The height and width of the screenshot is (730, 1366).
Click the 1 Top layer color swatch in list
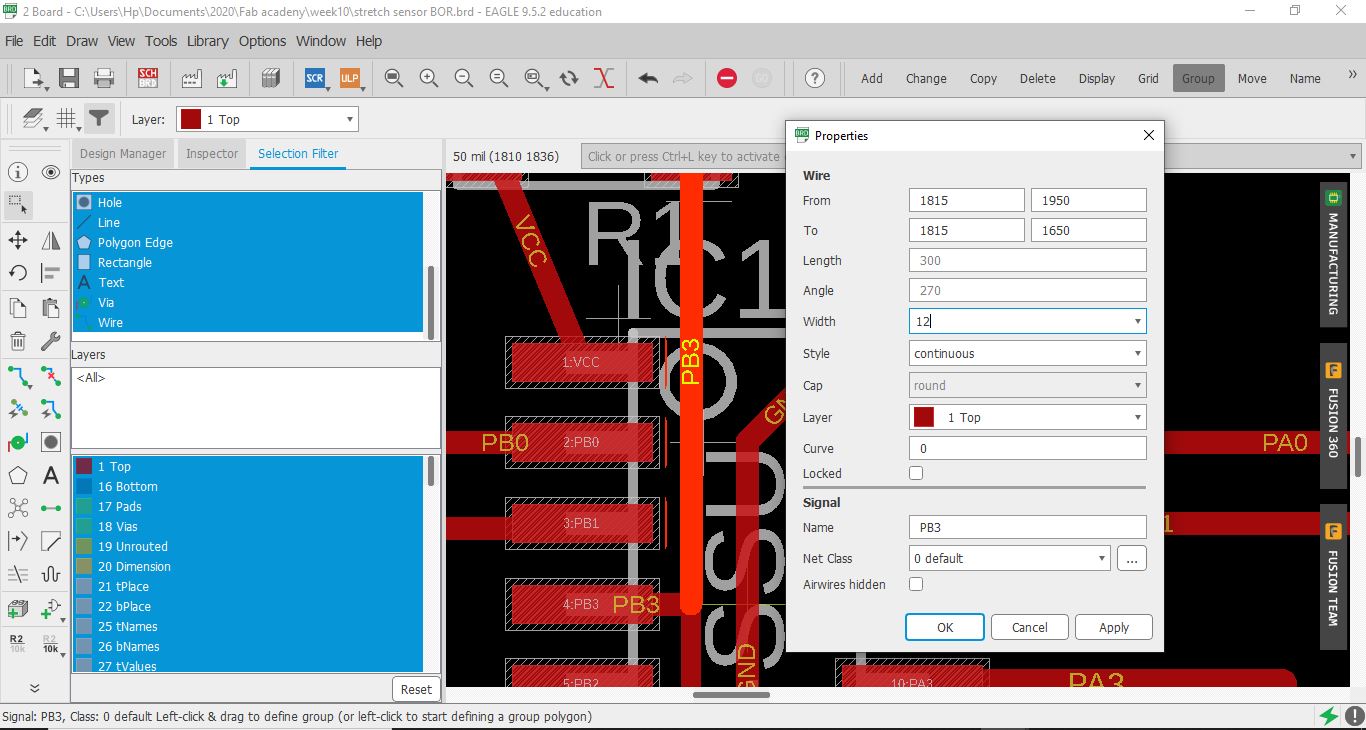point(84,467)
